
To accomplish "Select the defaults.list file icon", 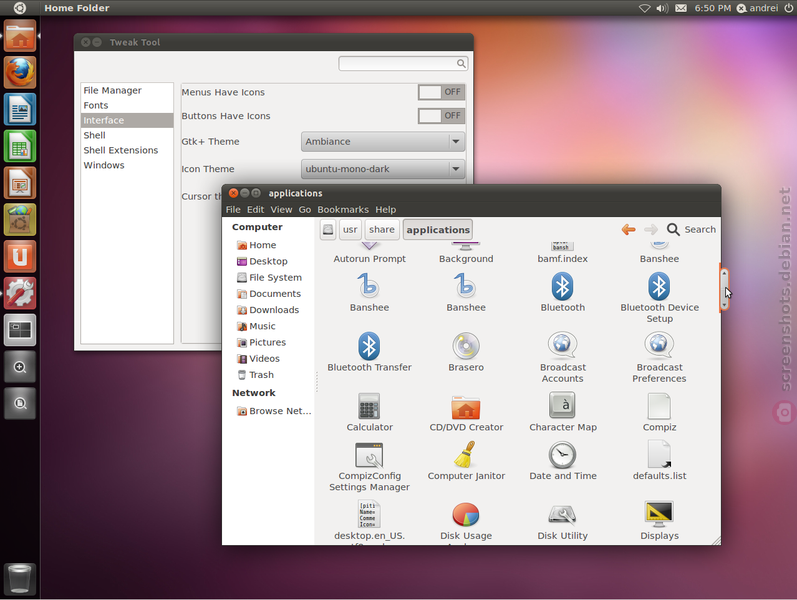I will click(x=659, y=454).
